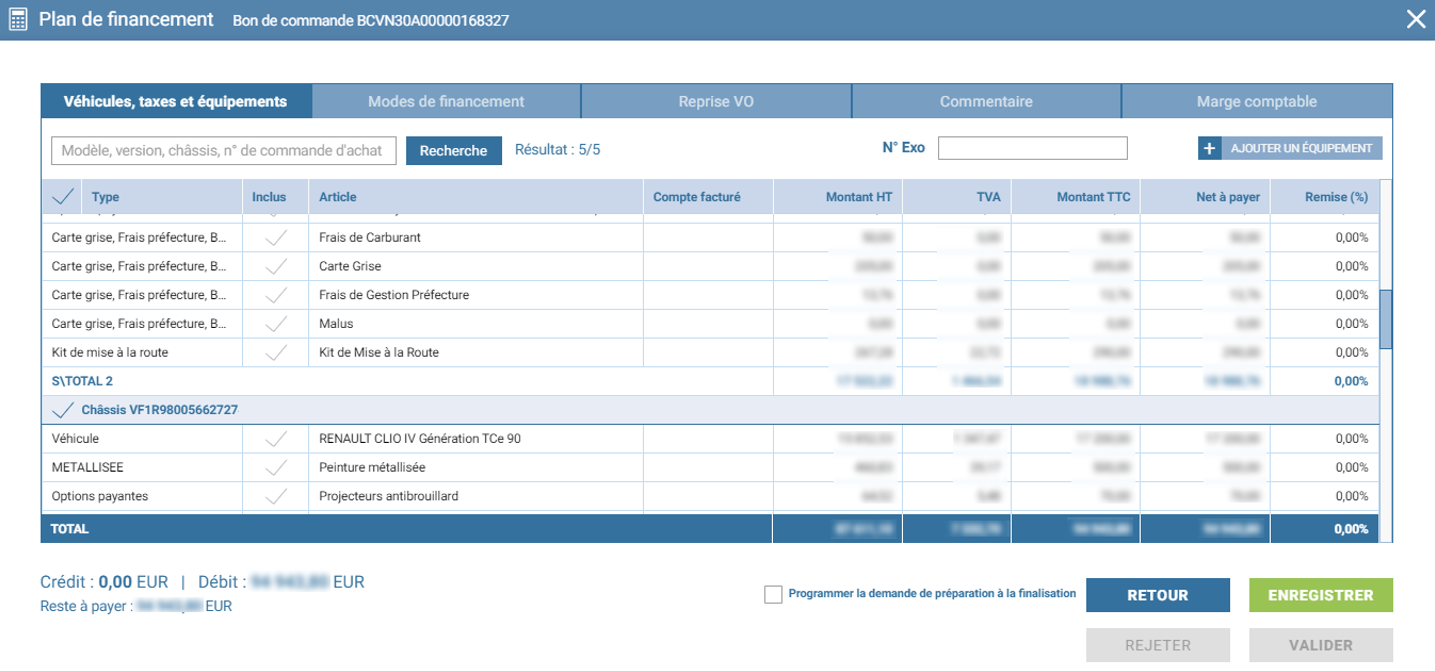The width and height of the screenshot is (1435, 671).
Task: Click the RETOUR button
Action: pos(1158,595)
